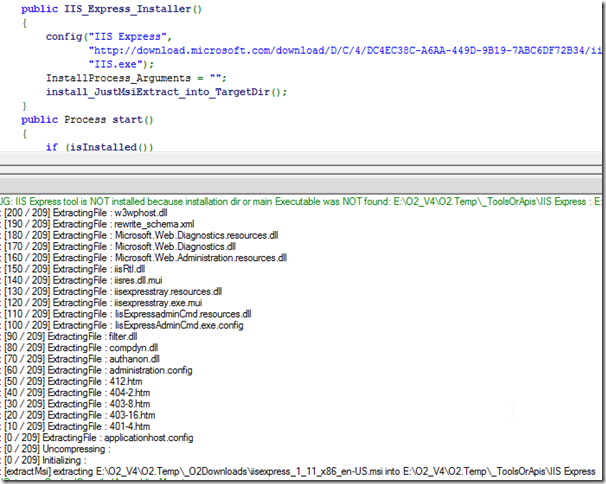Image resolution: width=606 pixels, height=484 pixels.
Task: Select log entry iisexpresstray.exe.mui
Action: tap(102, 302)
